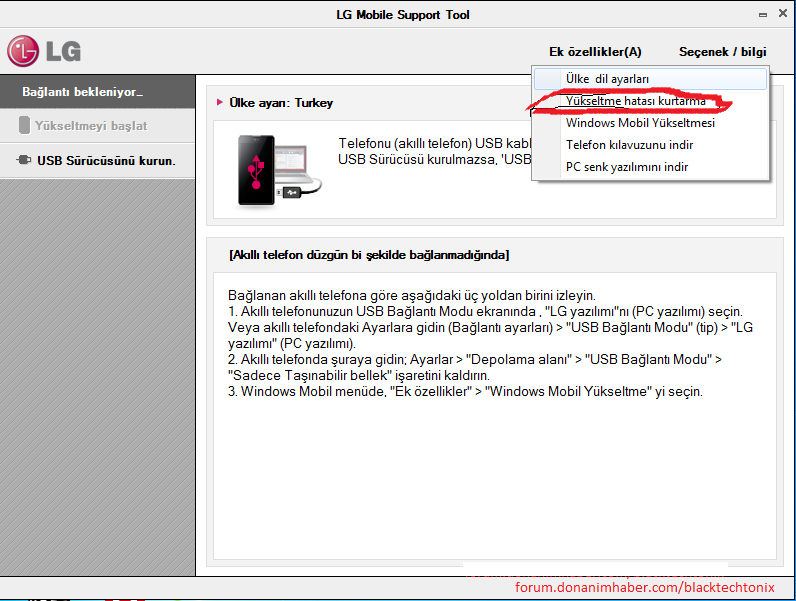
Task: Click Yükseltmeyi başlat button
Action: [x=97, y=125]
